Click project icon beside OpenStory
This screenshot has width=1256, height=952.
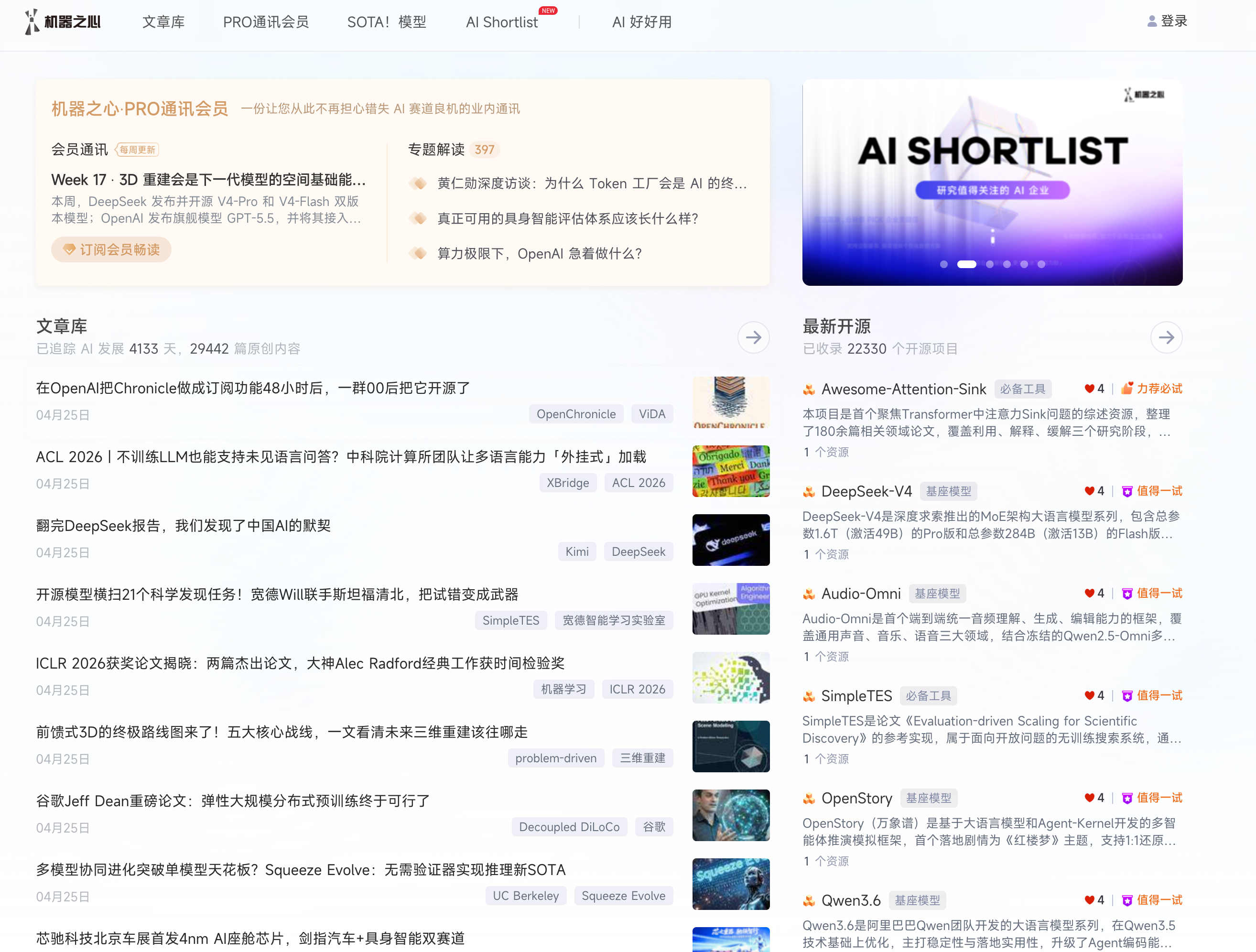(x=809, y=799)
